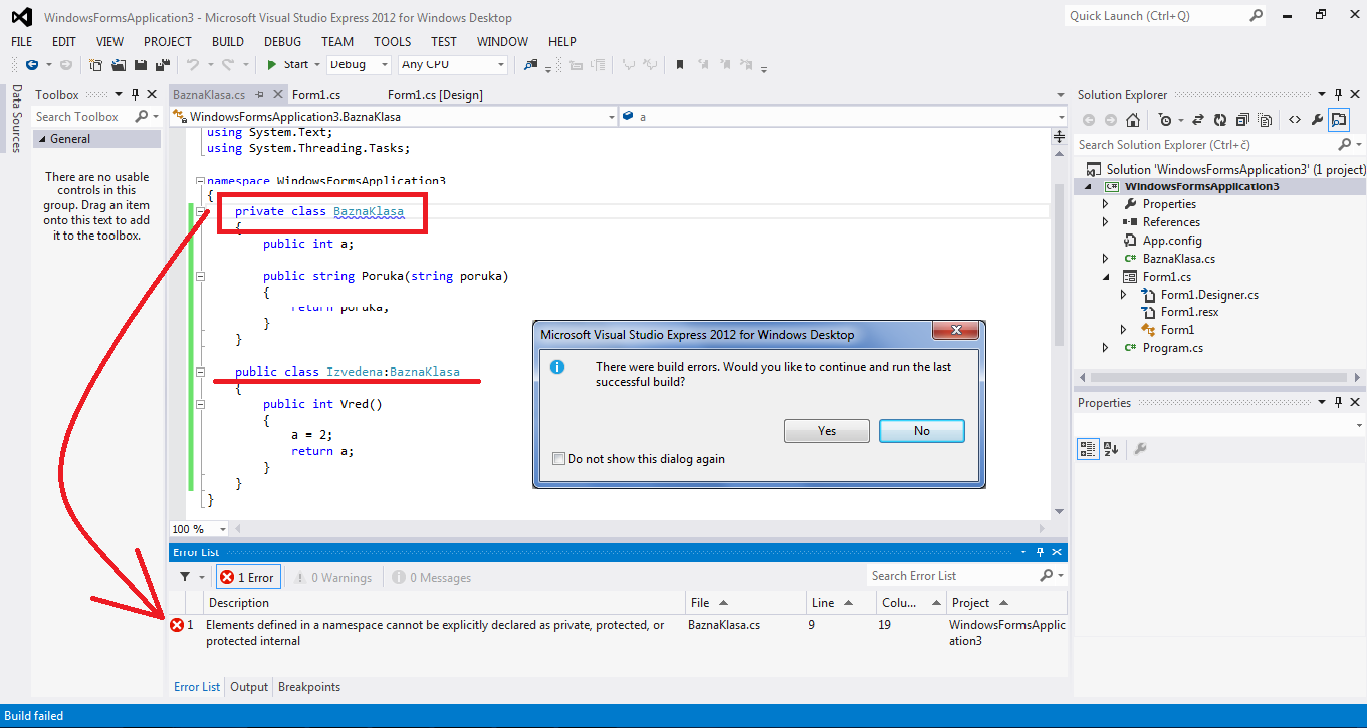This screenshot has width=1367, height=728.
Task: Click Yes in the build errors dialog
Action: point(827,431)
